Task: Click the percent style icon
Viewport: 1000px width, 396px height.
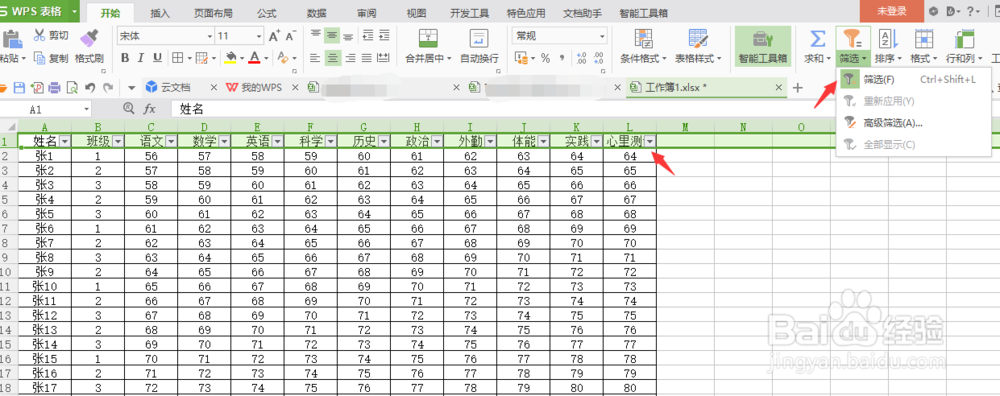Action: point(545,58)
